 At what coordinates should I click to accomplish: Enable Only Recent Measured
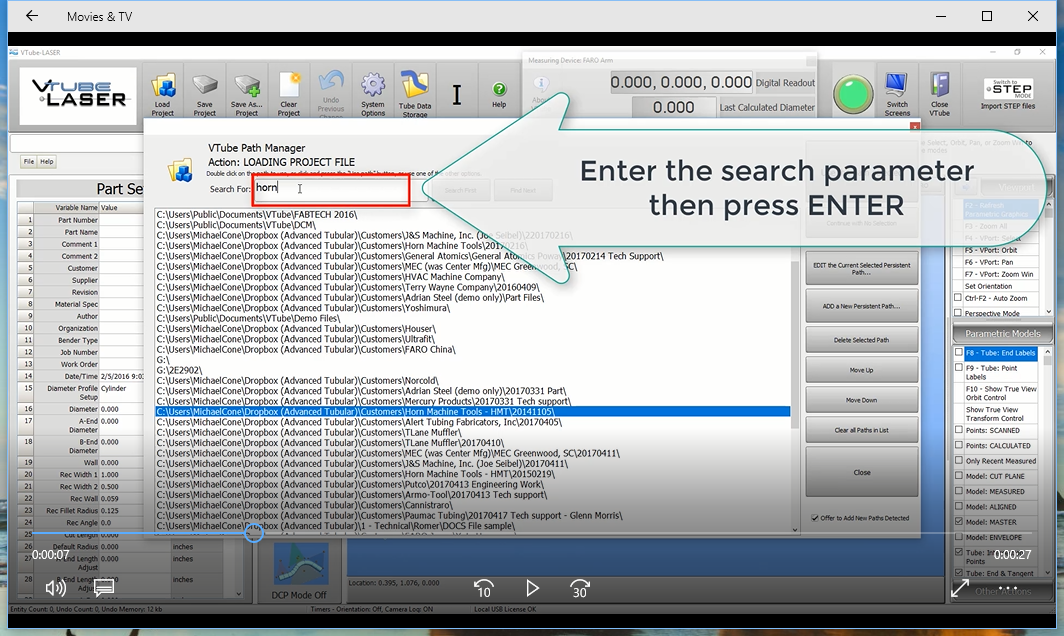pyautogui.click(x=959, y=461)
